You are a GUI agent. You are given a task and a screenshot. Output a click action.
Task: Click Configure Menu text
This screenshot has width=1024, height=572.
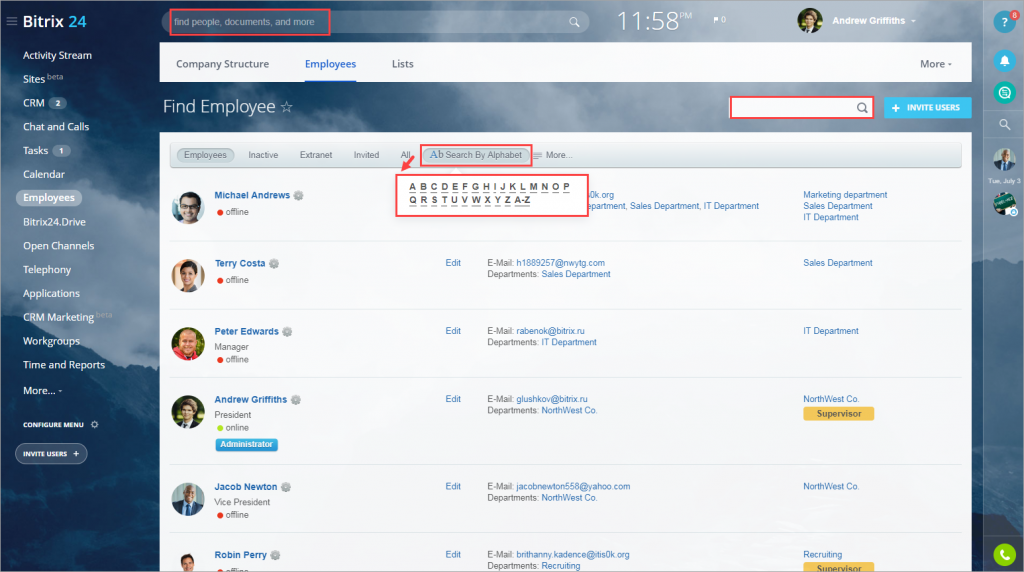coord(54,424)
